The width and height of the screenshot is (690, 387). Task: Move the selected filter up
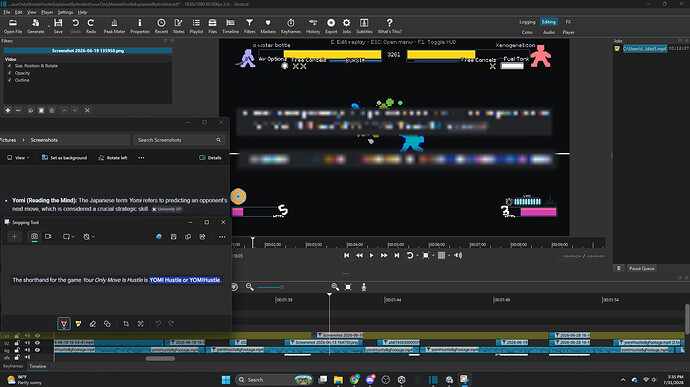click(64, 111)
